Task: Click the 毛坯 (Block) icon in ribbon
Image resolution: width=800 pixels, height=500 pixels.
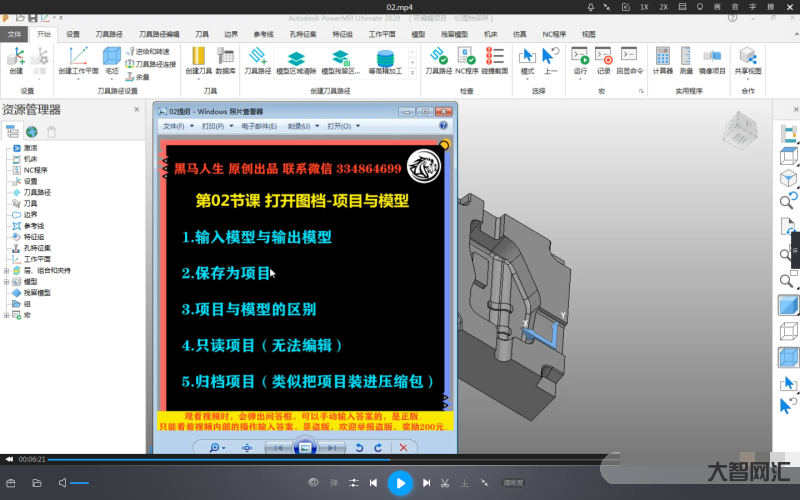Action: coord(112,59)
